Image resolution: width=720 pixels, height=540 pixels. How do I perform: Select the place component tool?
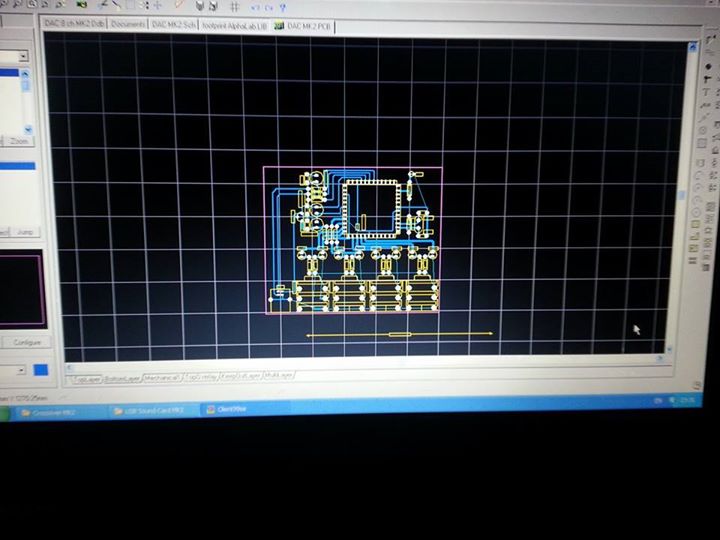[700, 163]
